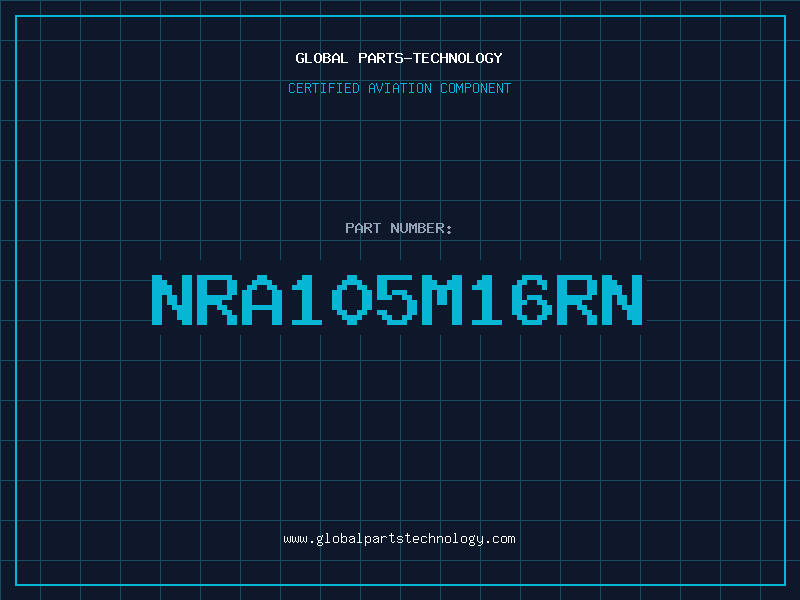Click the PART NUMBER: label
This screenshot has height=600, width=800.
point(398,228)
